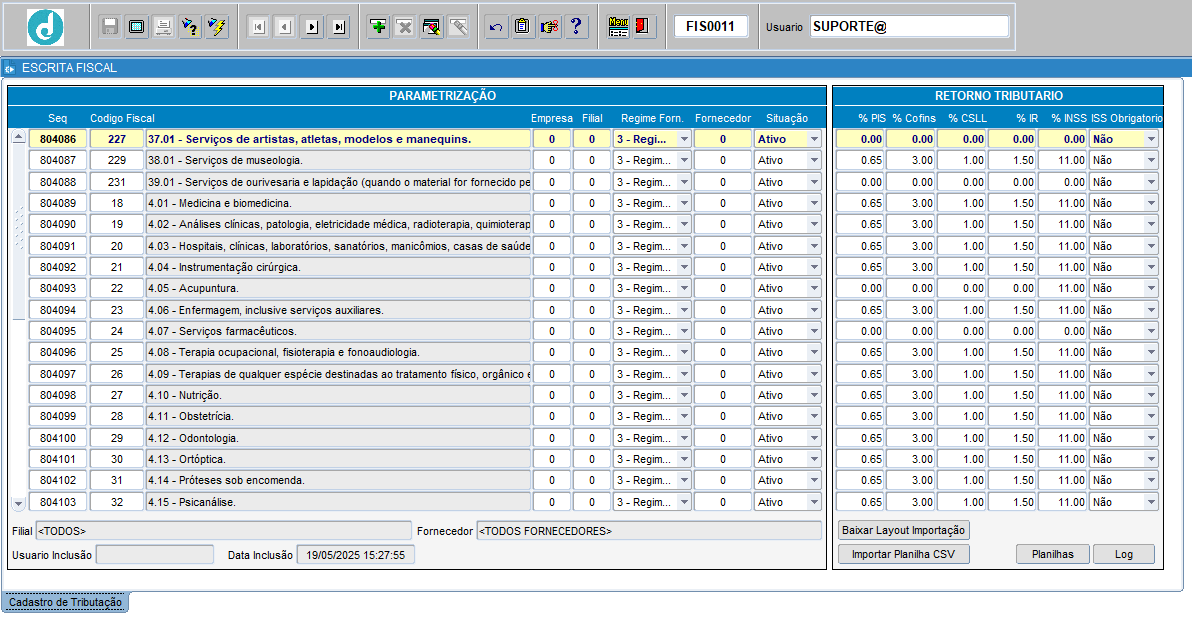
Task: Click Fornecedor cell for row 804091
Action: tap(722, 246)
